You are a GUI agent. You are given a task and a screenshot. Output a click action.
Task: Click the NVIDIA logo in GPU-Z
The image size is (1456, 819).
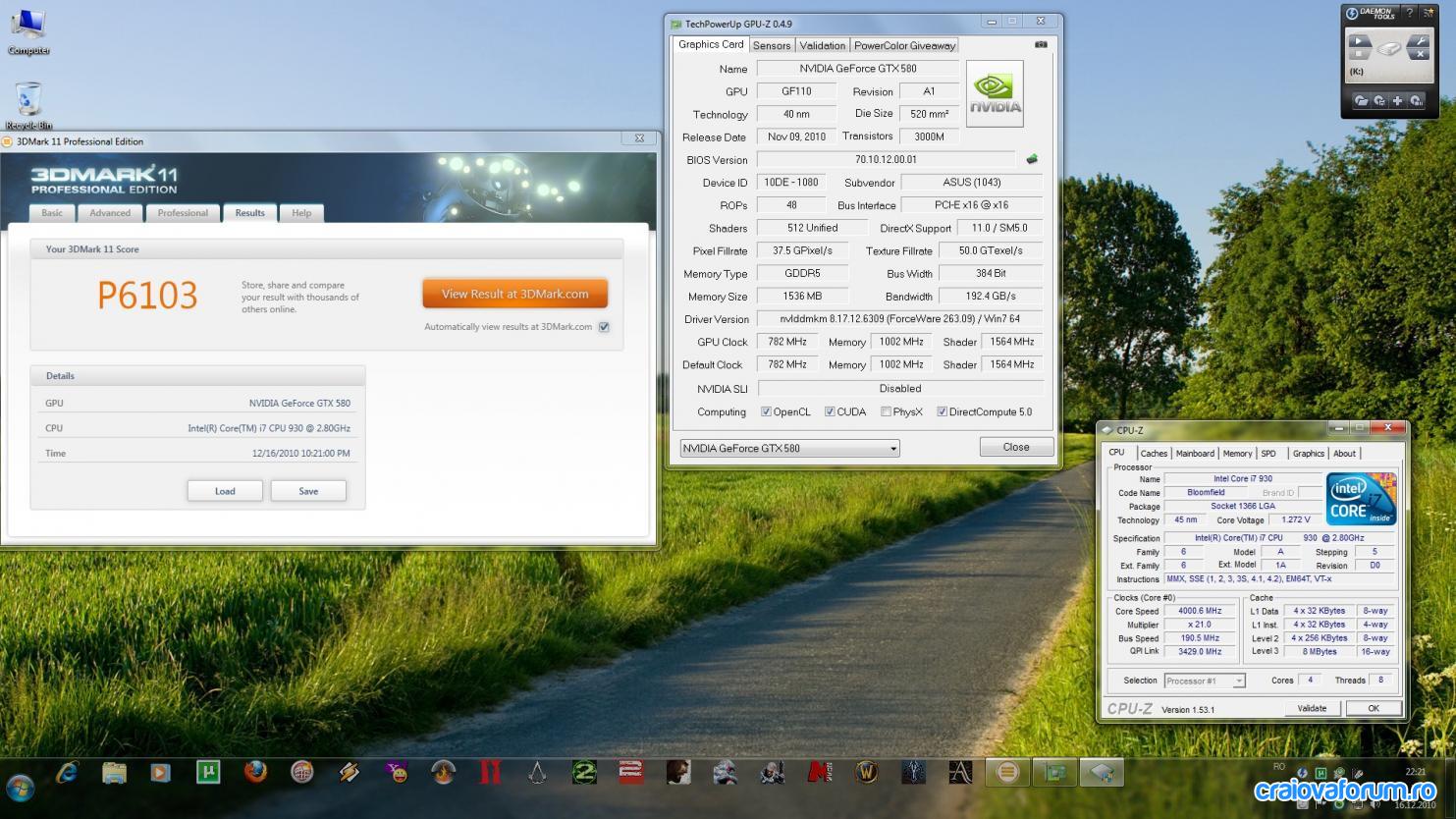995,93
